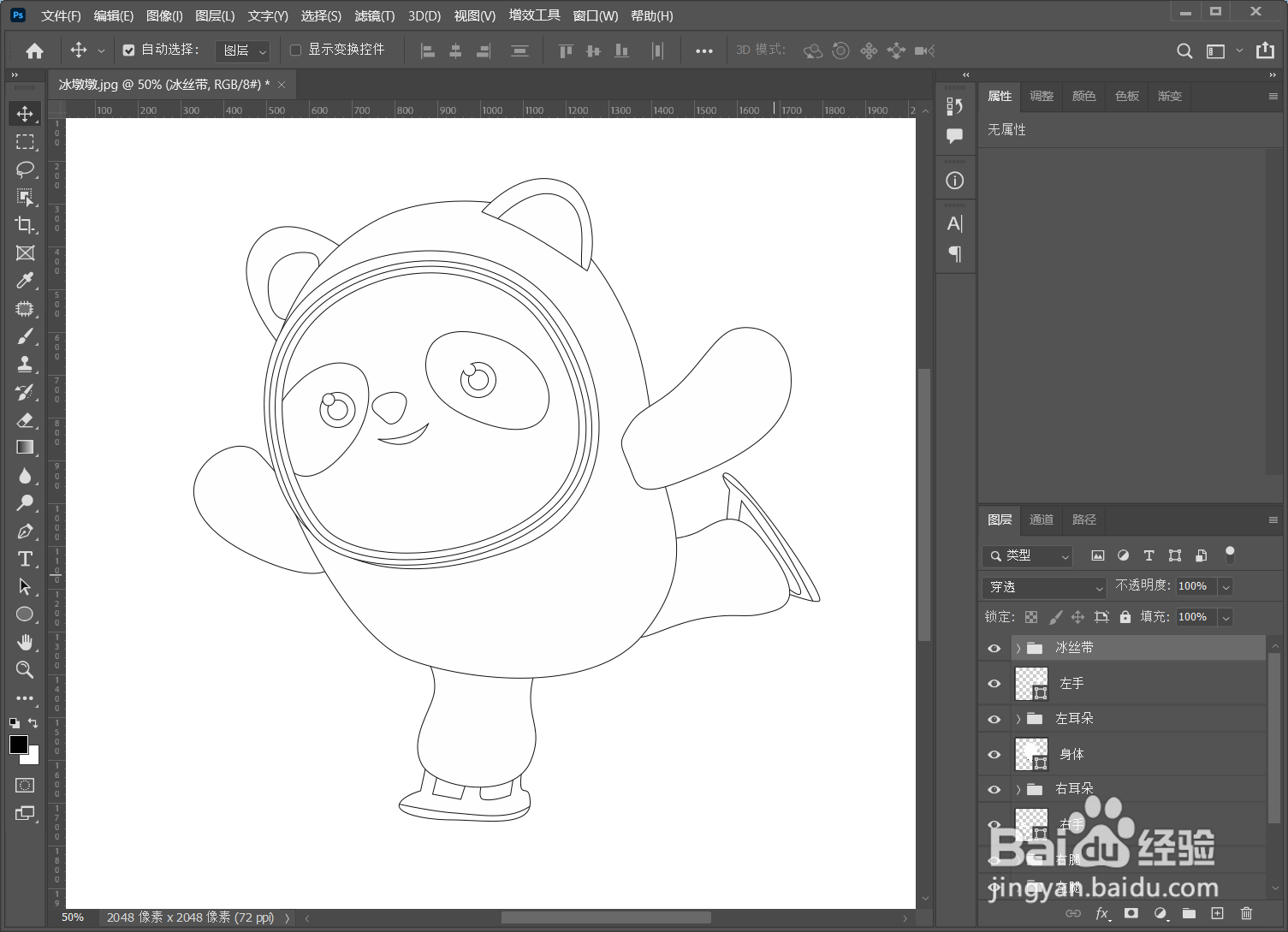Select the Path Selection tool

tap(25, 587)
